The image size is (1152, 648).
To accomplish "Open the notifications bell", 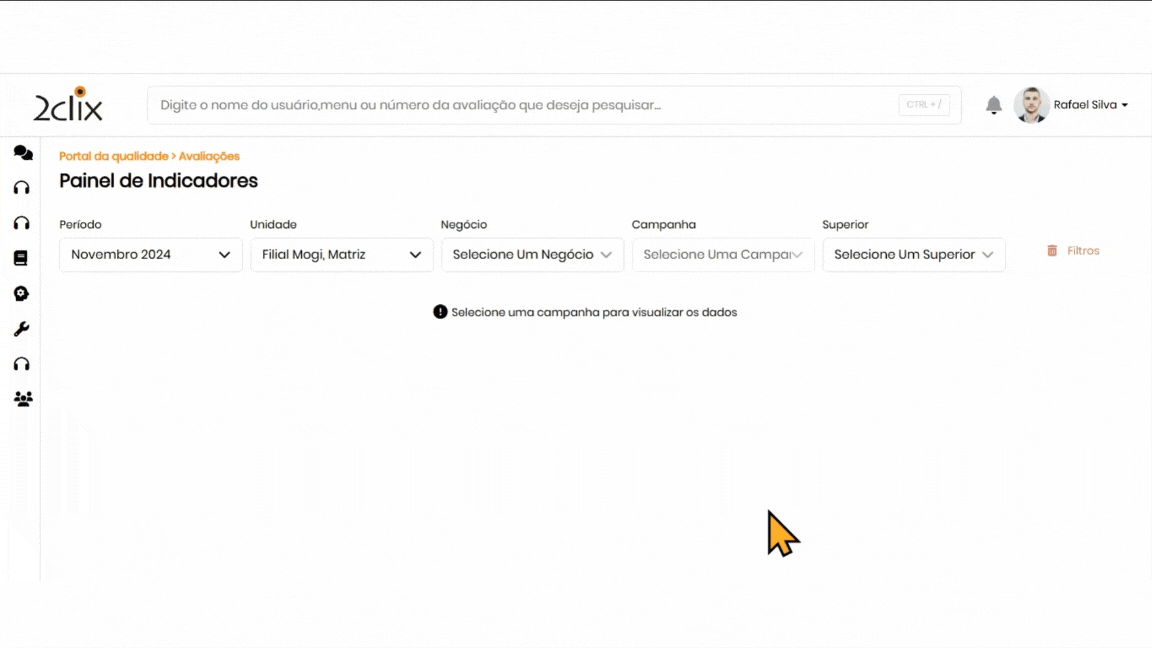I will click(x=993, y=105).
